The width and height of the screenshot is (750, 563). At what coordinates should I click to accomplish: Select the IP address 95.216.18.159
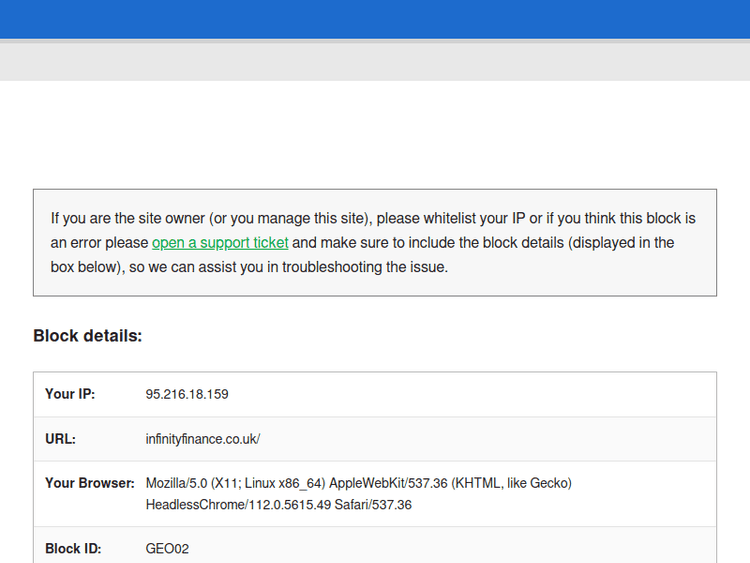pos(187,394)
